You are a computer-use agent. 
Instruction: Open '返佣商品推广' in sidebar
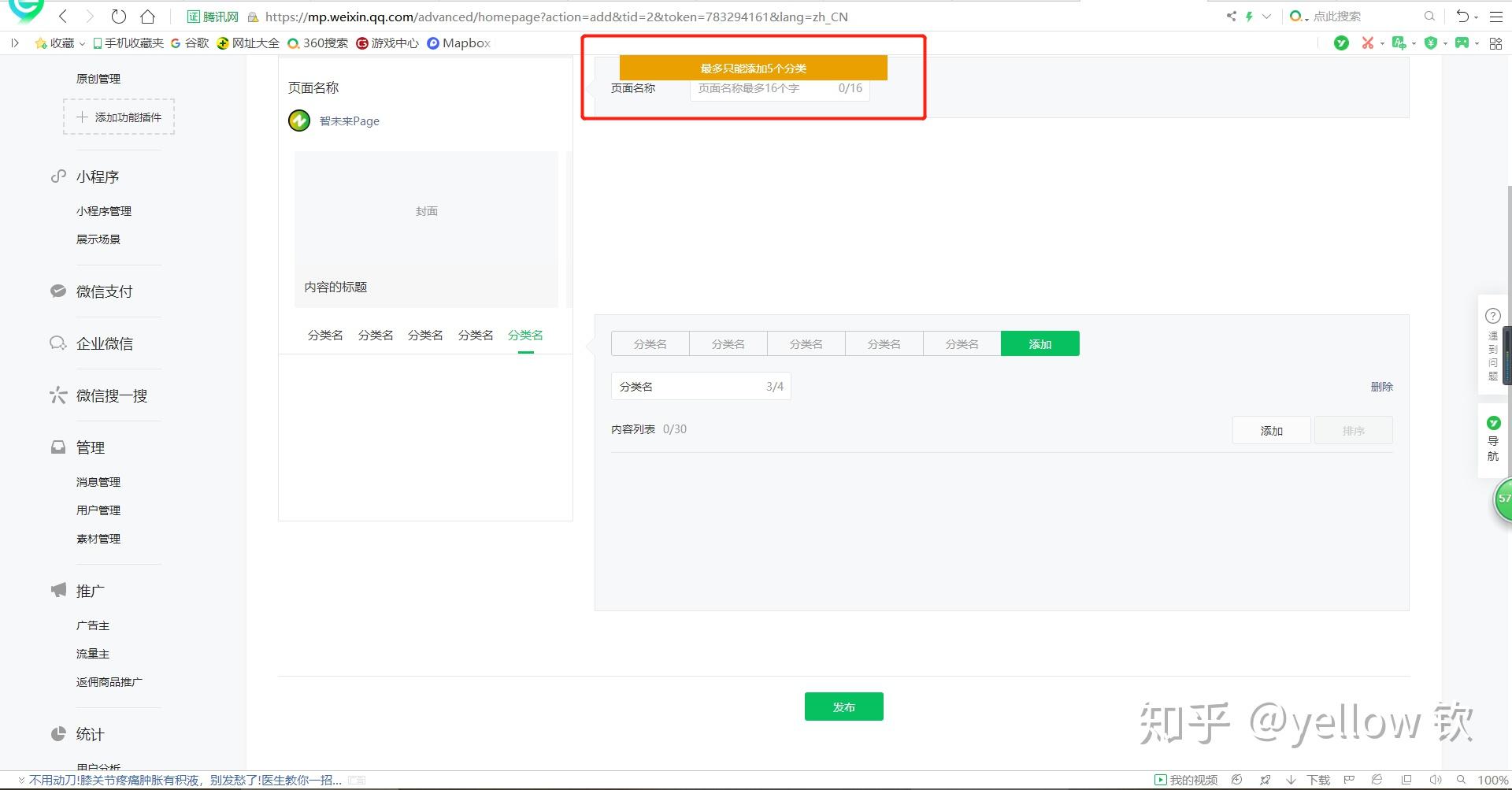pyautogui.click(x=109, y=682)
